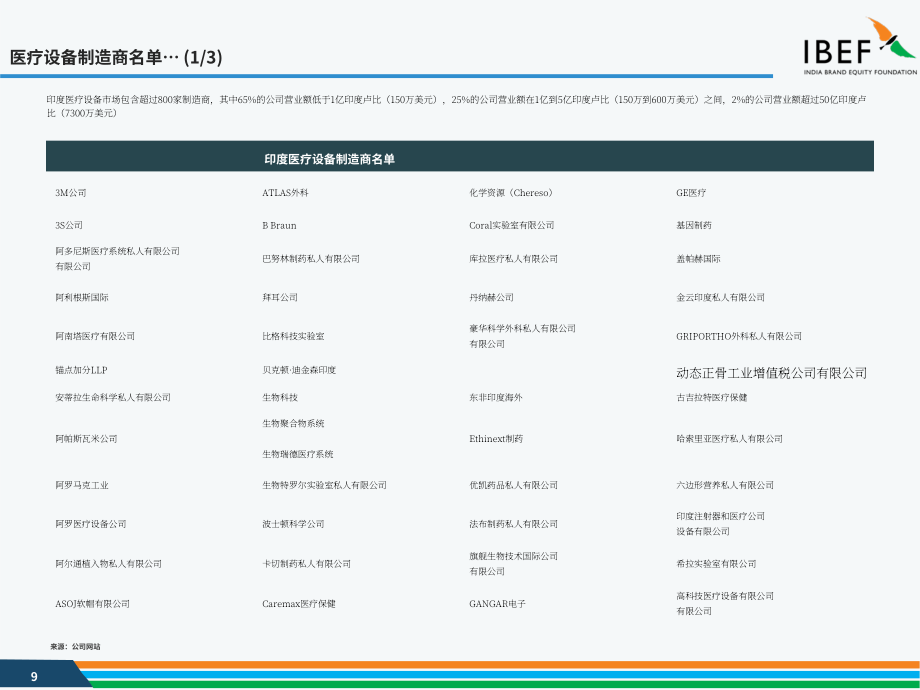
Task: Select the 阿罗马克工业 cell
Action: [x=82, y=485]
